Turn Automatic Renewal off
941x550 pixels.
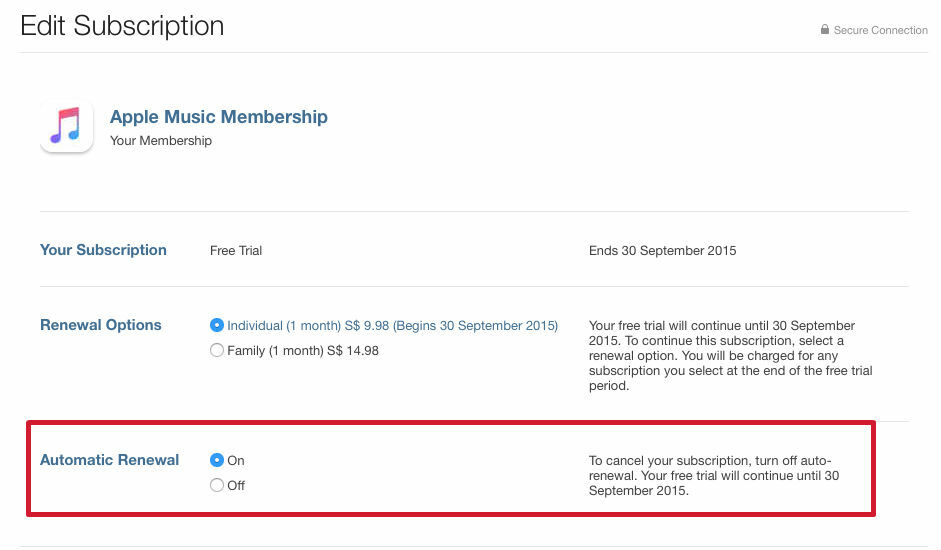point(217,485)
